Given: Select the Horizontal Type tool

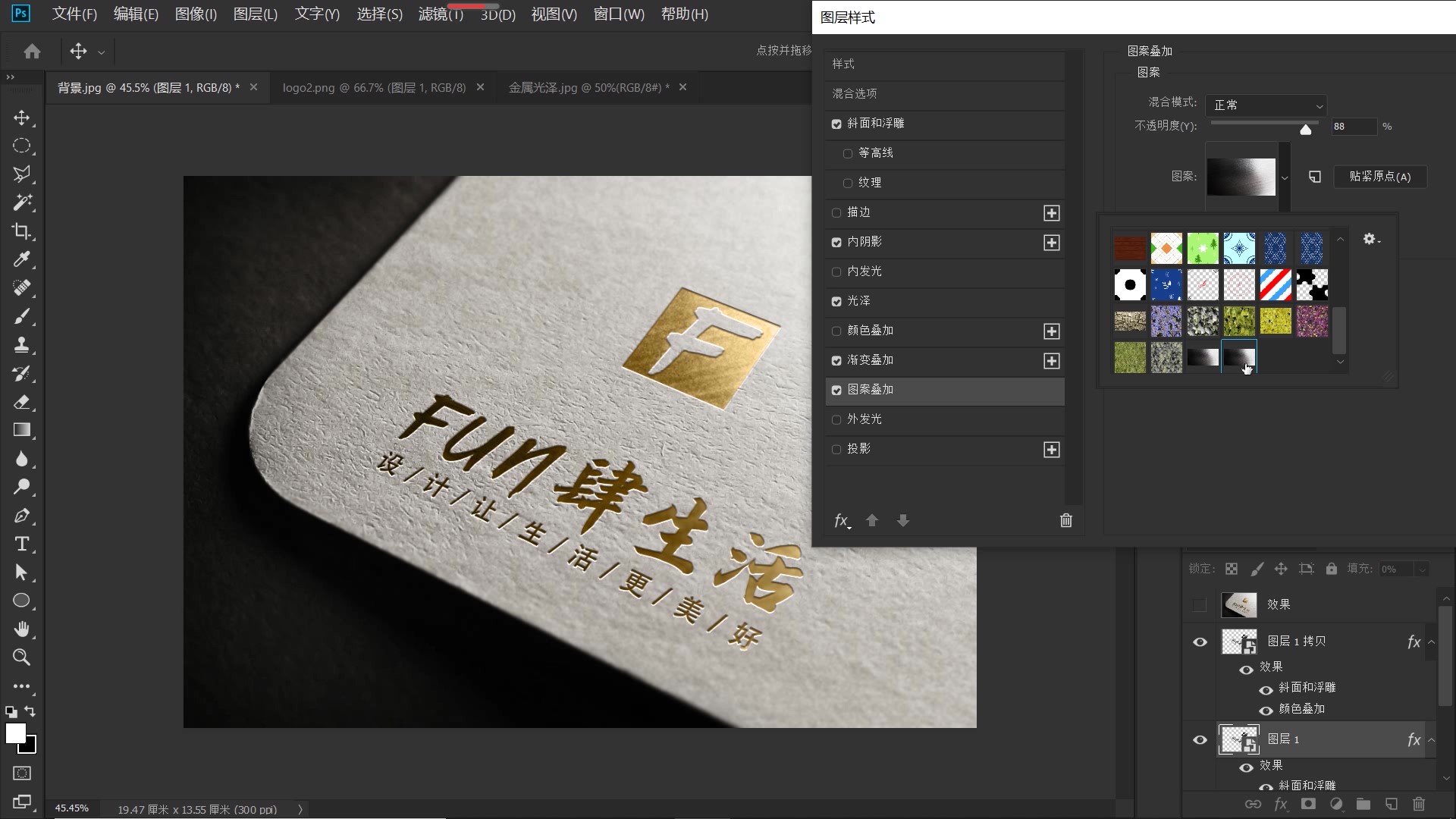Looking at the screenshot, I should click(x=23, y=544).
